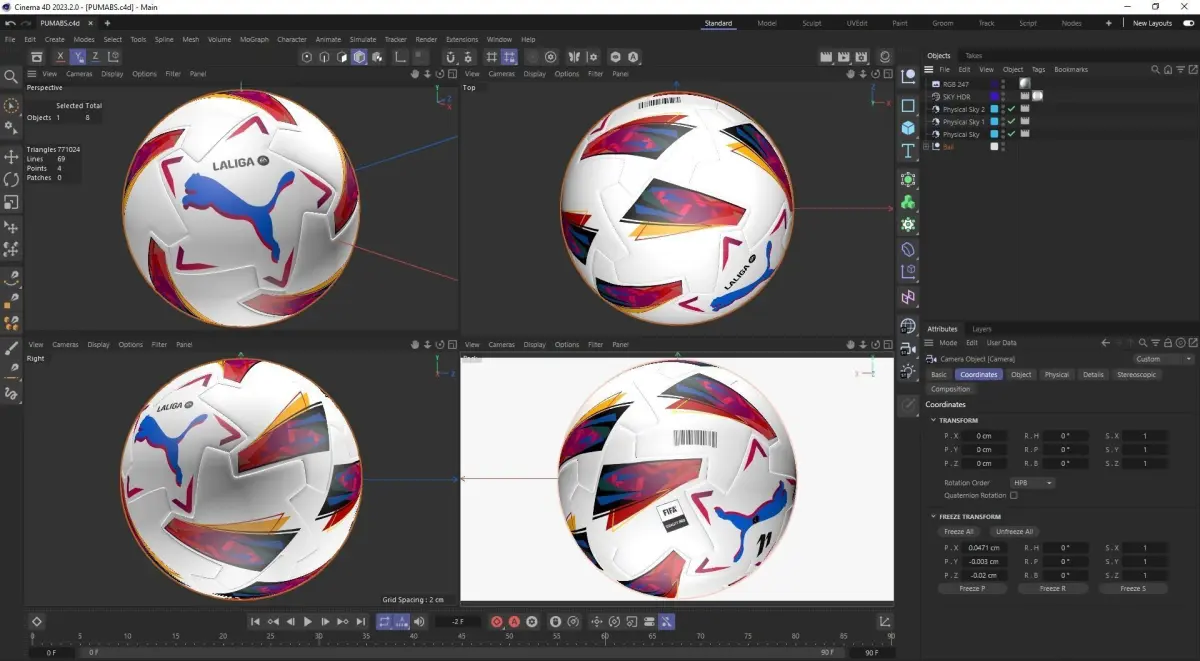Open the Camera objects icon
1200x661 pixels.
point(908,349)
